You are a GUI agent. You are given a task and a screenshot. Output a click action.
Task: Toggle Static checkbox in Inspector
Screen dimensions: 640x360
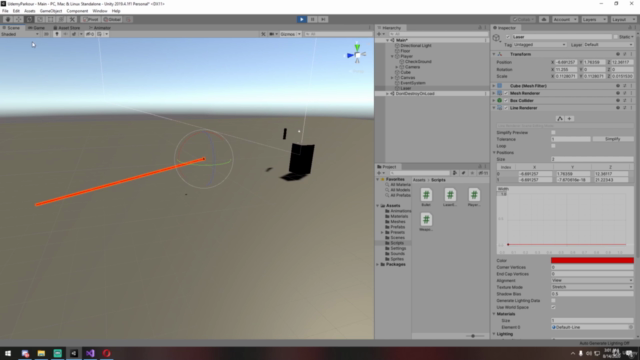click(616, 37)
